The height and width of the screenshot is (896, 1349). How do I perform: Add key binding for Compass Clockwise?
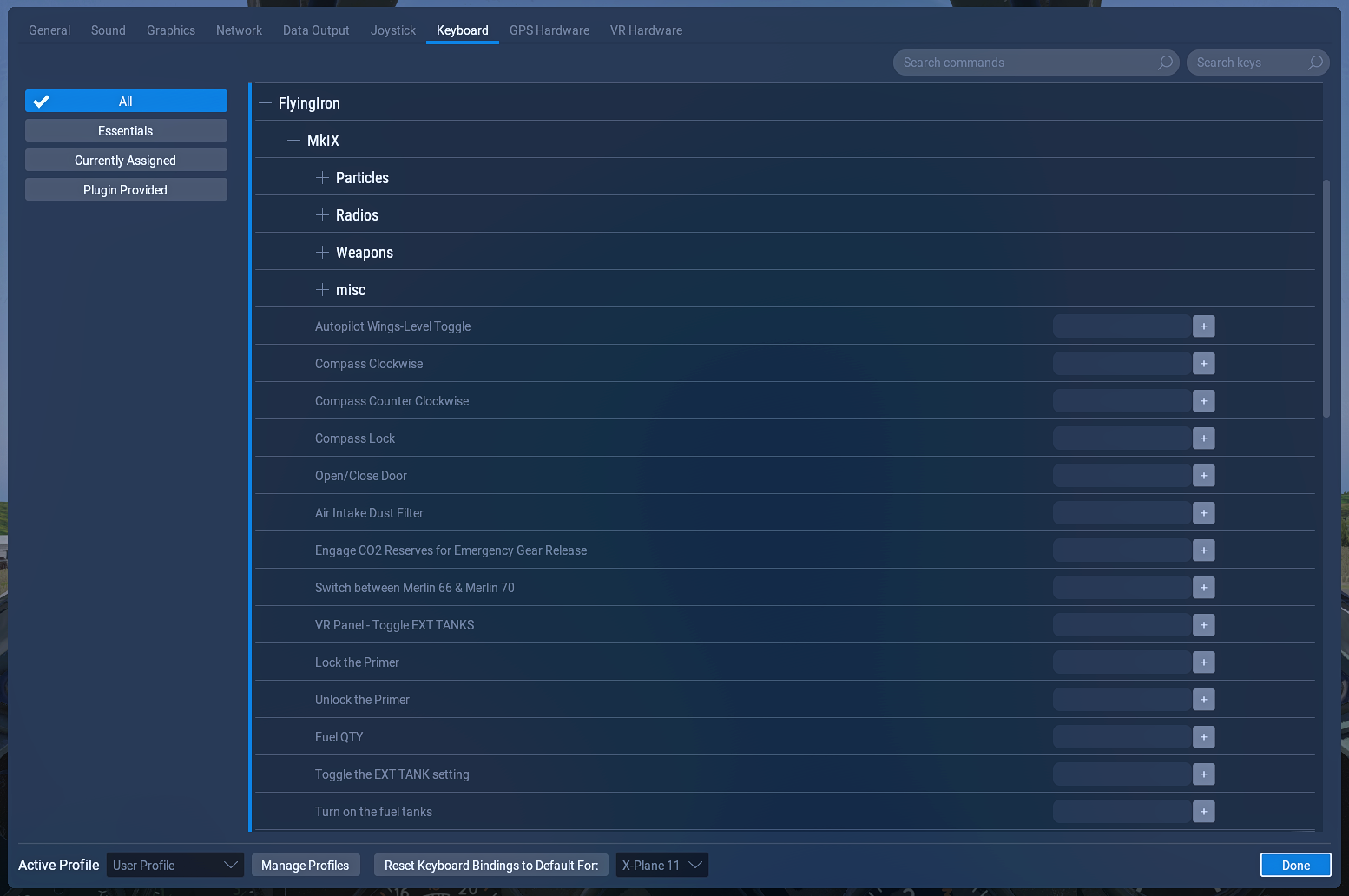1203,364
